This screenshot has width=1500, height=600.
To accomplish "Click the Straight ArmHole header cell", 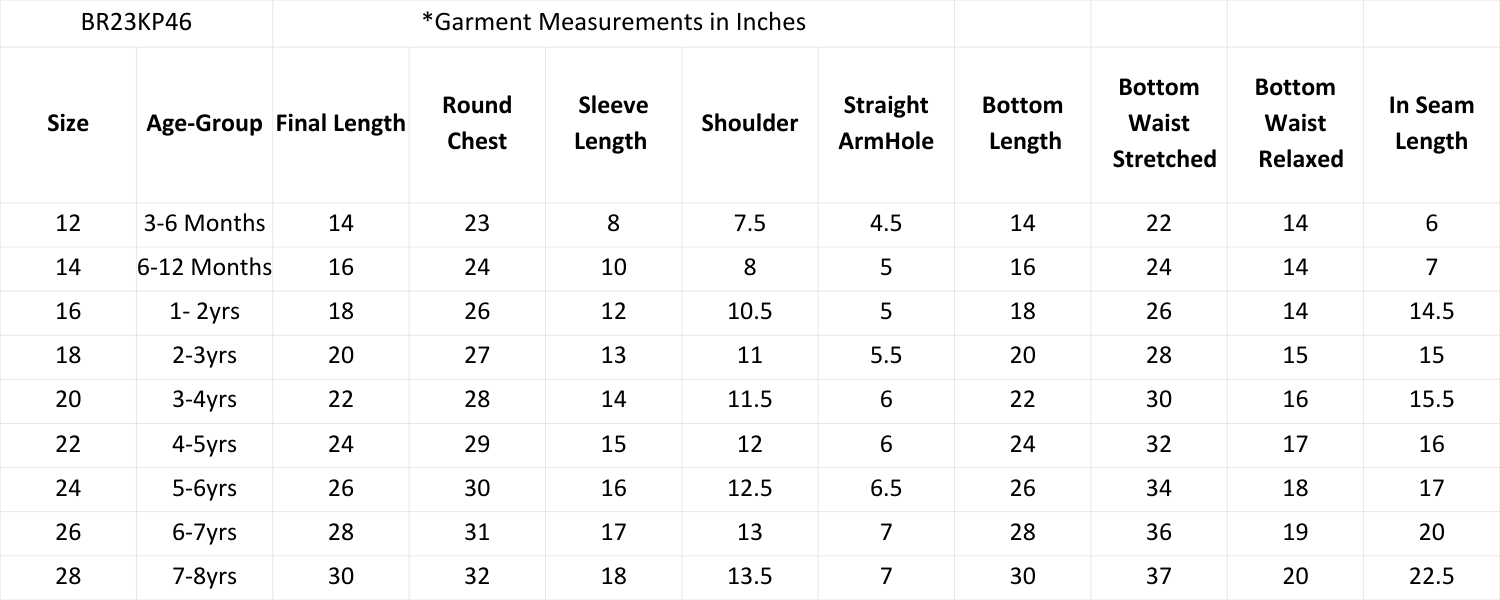I will (886, 124).
